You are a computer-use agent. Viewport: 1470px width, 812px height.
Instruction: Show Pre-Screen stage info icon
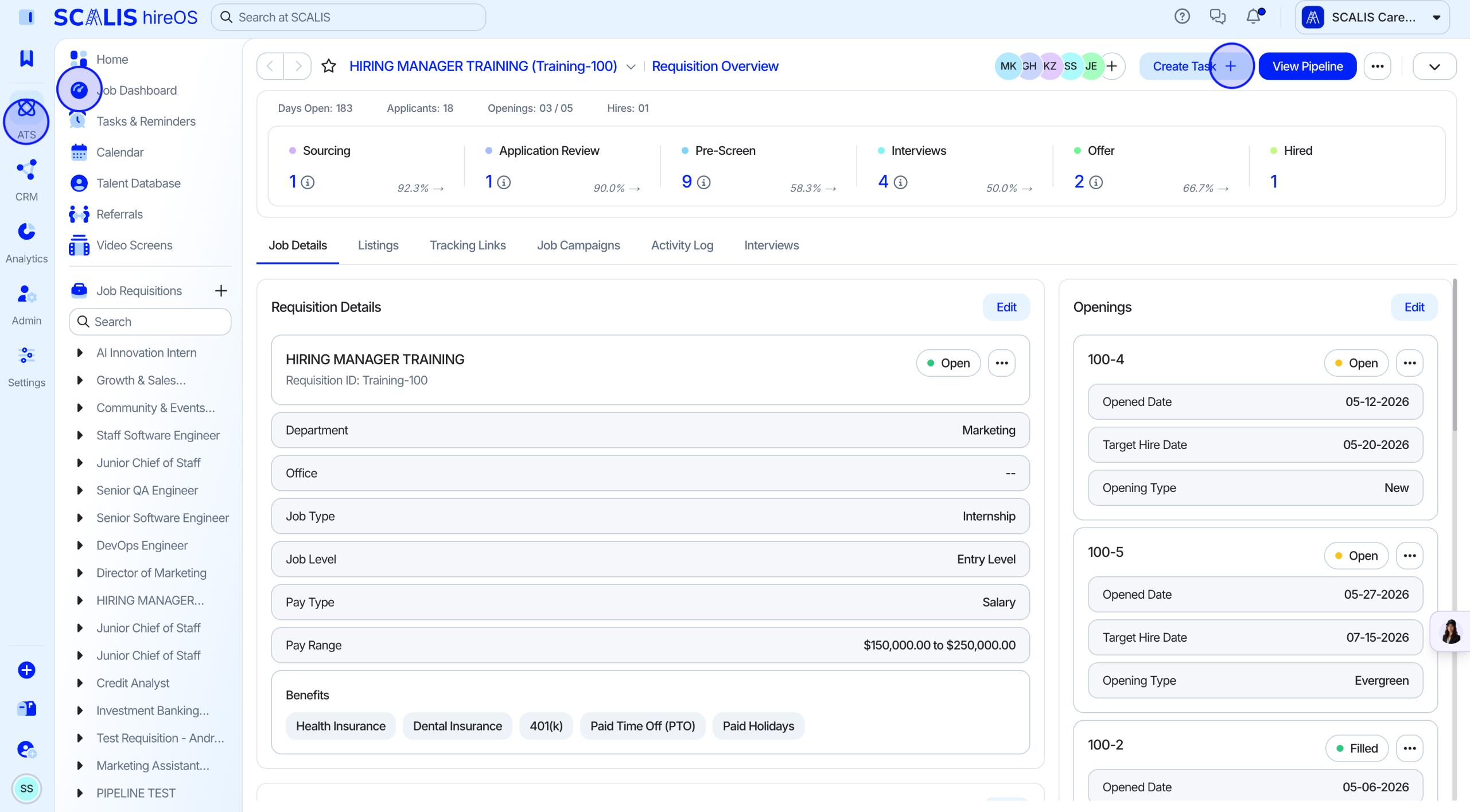[x=704, y=182]
